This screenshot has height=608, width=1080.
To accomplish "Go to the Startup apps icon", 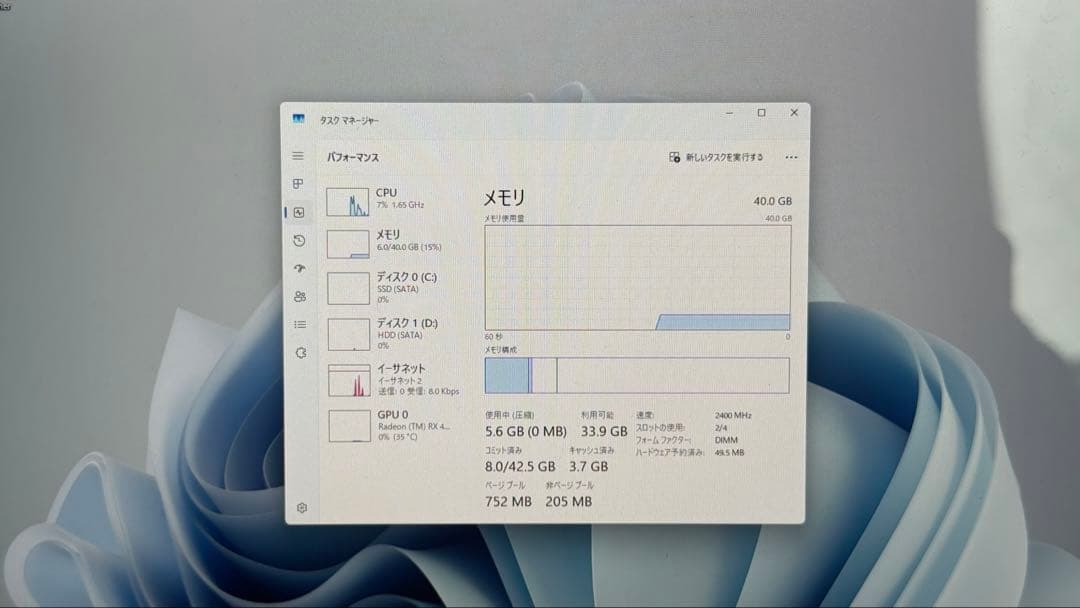I will 299,268.
